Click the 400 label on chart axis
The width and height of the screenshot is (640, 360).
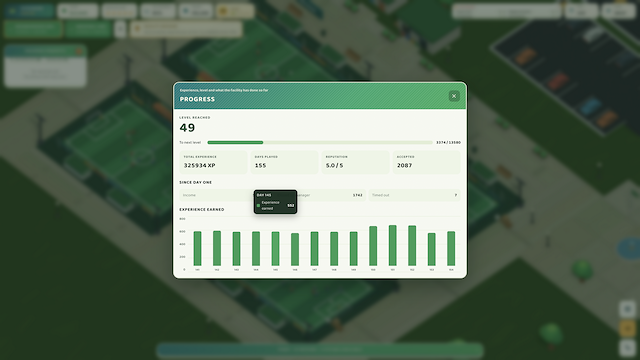click(x=182, y=244)
